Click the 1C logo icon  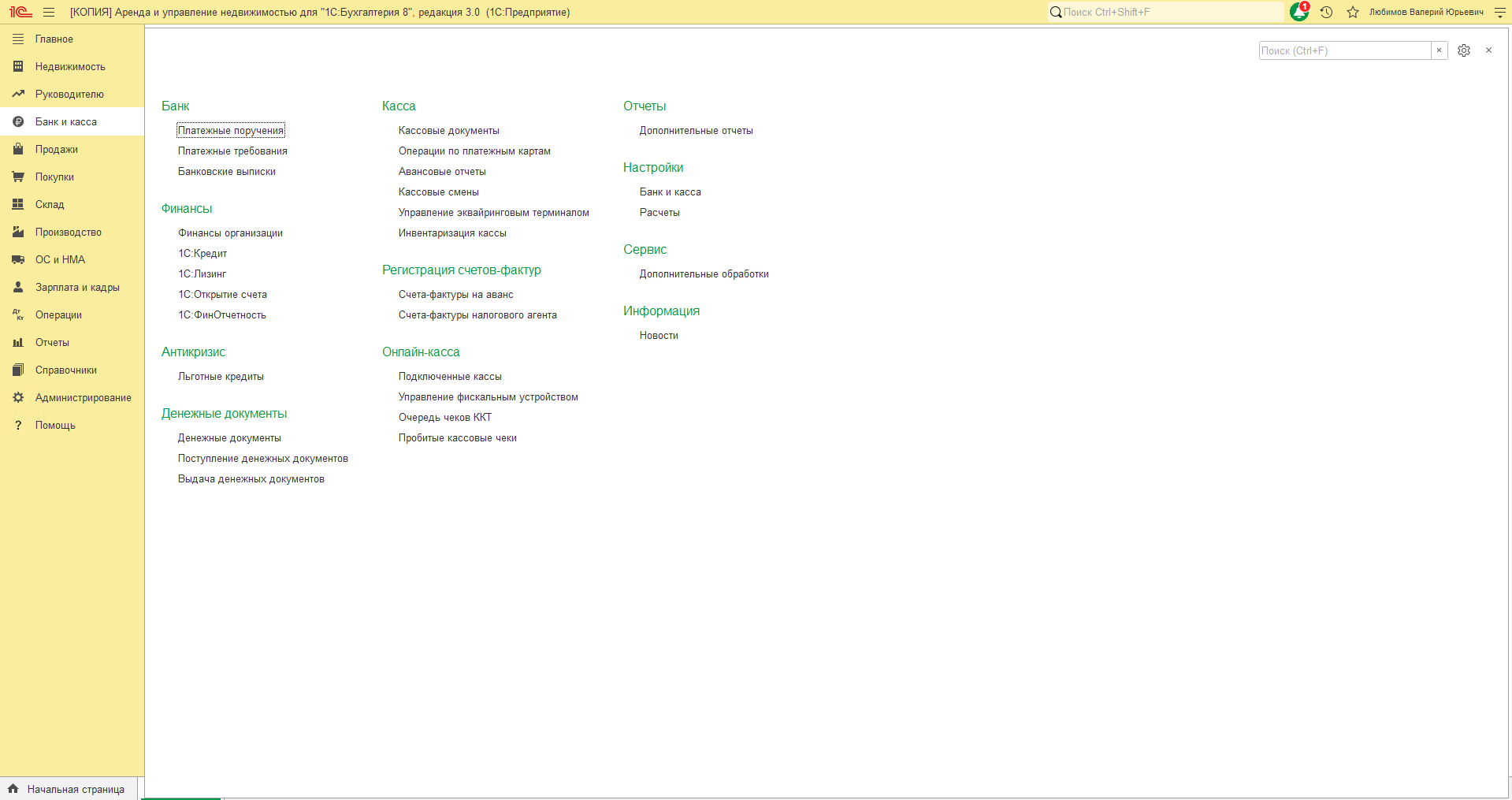click(x=20, y=12)
